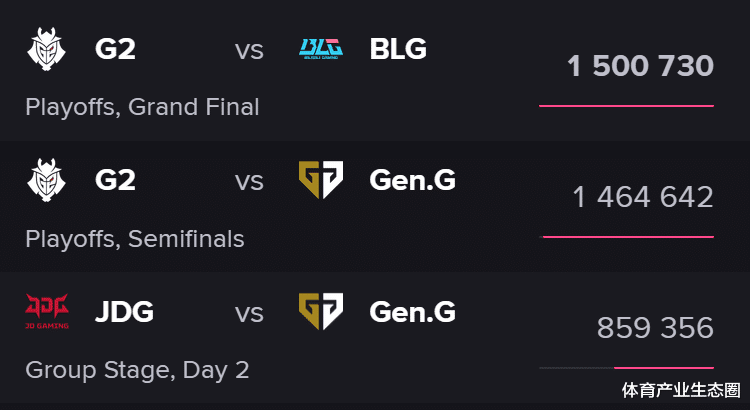This screenshot has width=750, height=410.
Task: Select Gen.G team name in the Semifinals row
Action: (x=412, y=180)
